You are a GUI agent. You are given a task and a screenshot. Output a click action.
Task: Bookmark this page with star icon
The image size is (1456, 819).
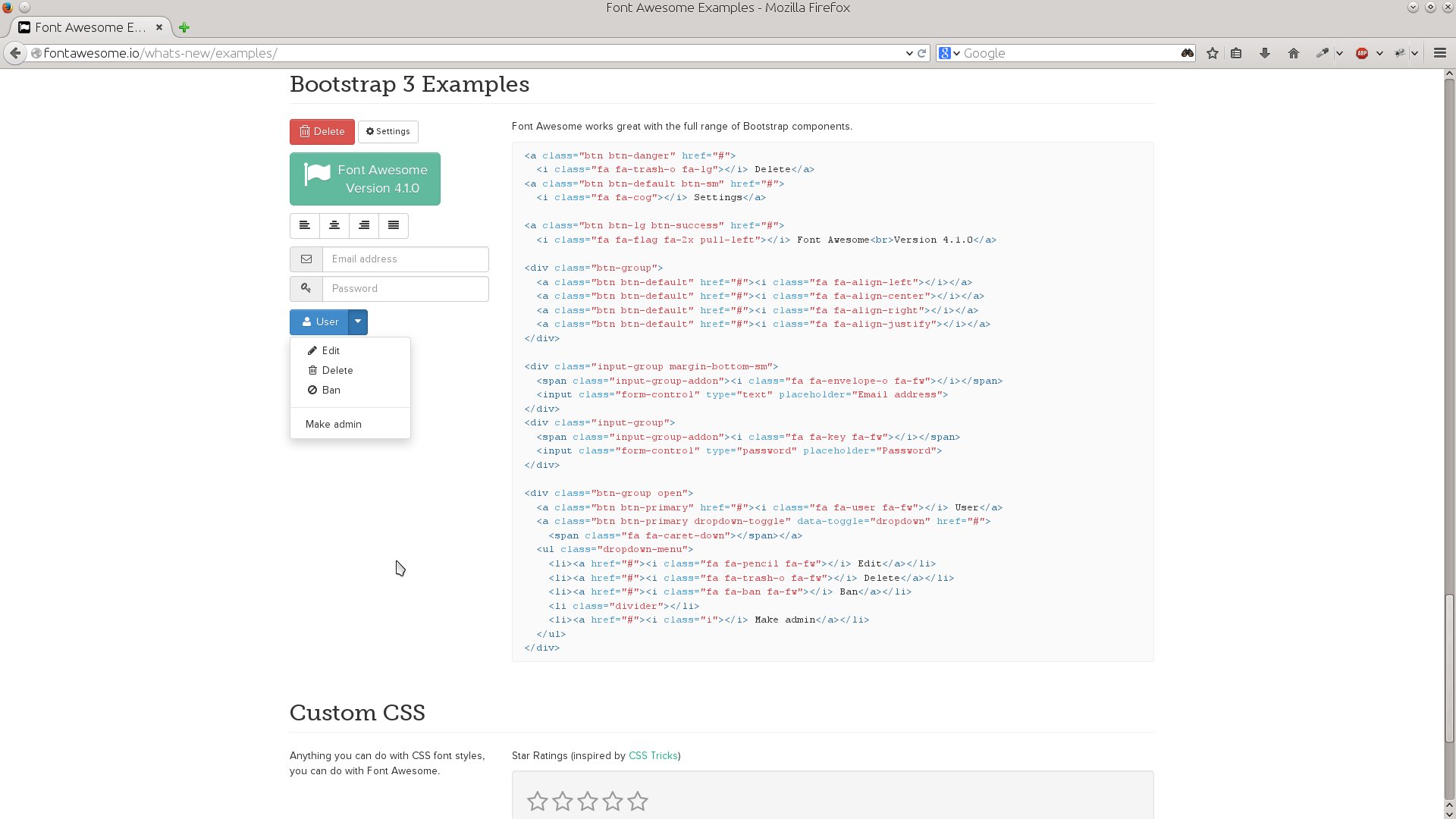click(x=1213, y=53)
